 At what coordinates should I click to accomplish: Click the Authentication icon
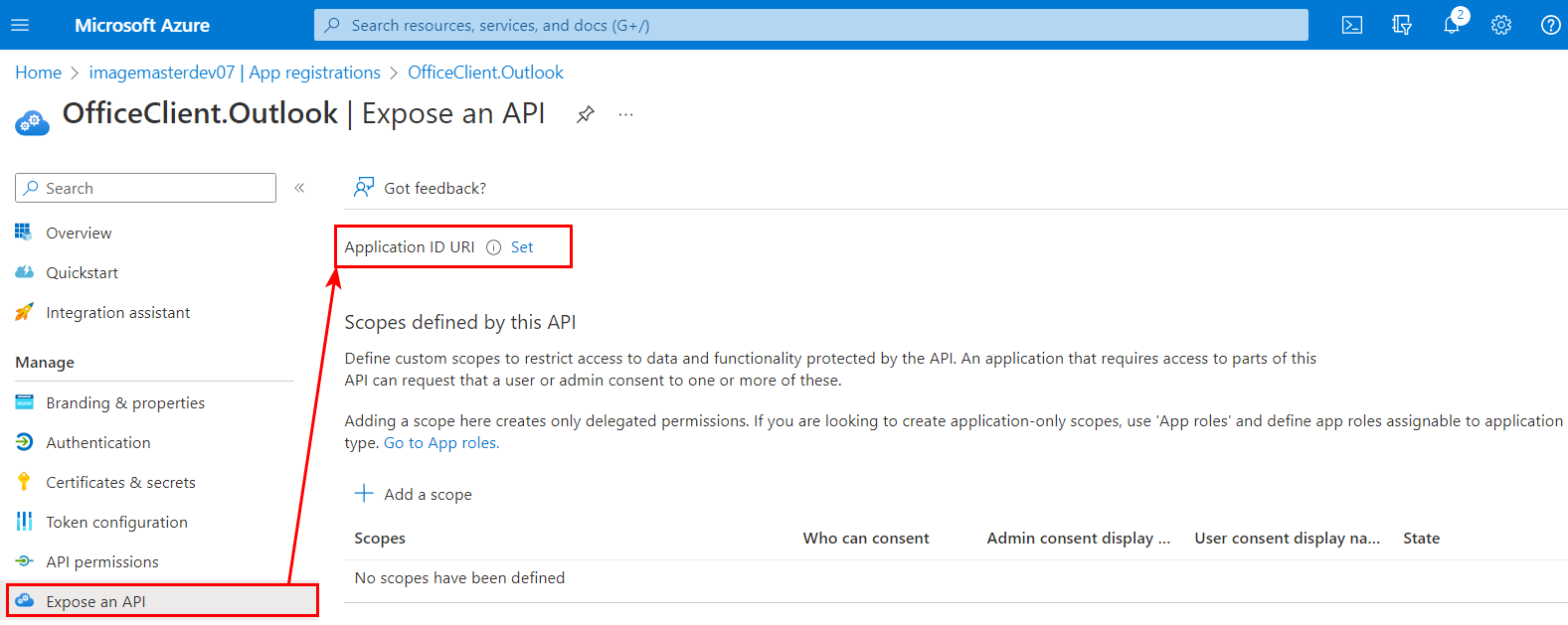[24, 442]
